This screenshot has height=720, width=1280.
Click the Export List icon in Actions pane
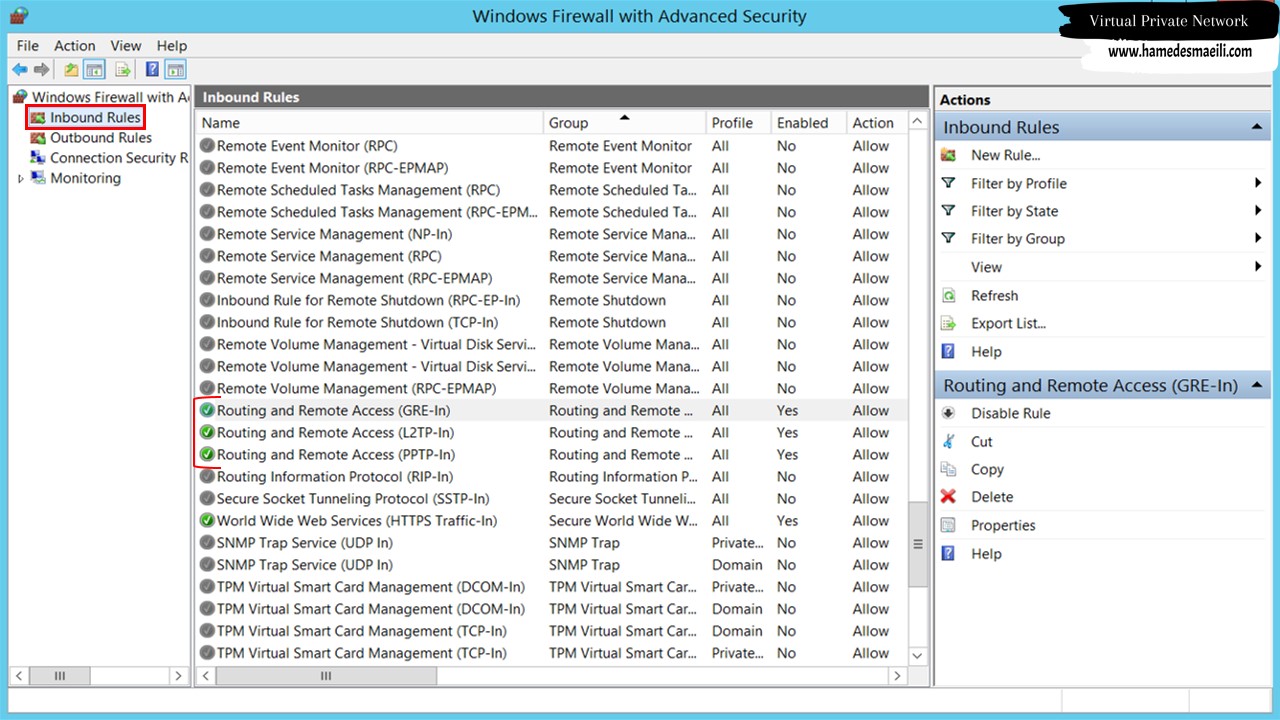949,323
